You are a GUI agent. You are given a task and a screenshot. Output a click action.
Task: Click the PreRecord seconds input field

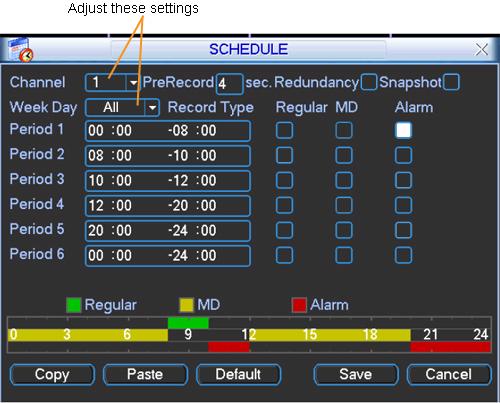[229, 84]
